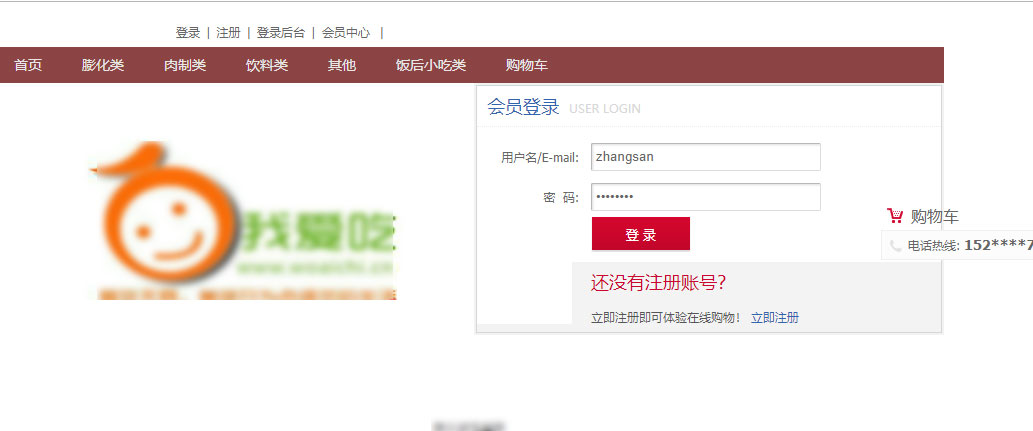Open 购物车 in the navigation bar

(x=526, y=65)
